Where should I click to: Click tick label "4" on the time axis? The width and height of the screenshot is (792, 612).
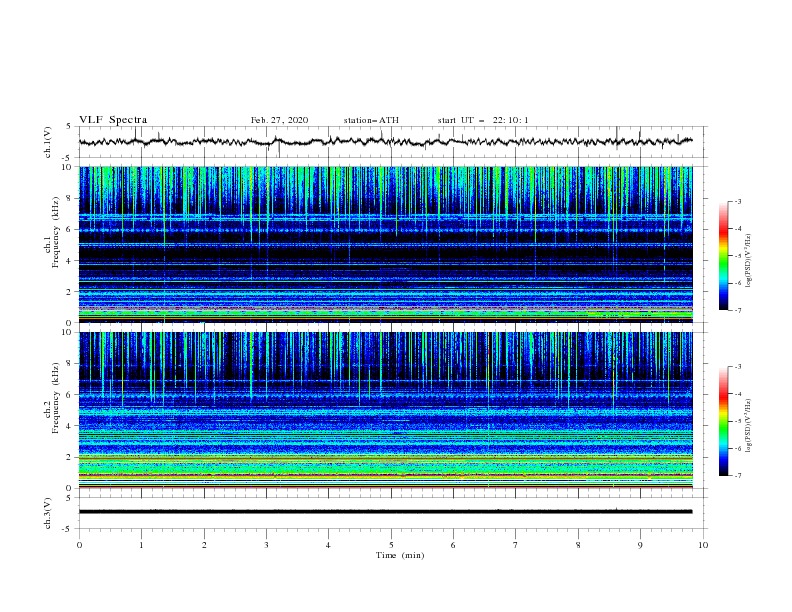tap(328, 545)
